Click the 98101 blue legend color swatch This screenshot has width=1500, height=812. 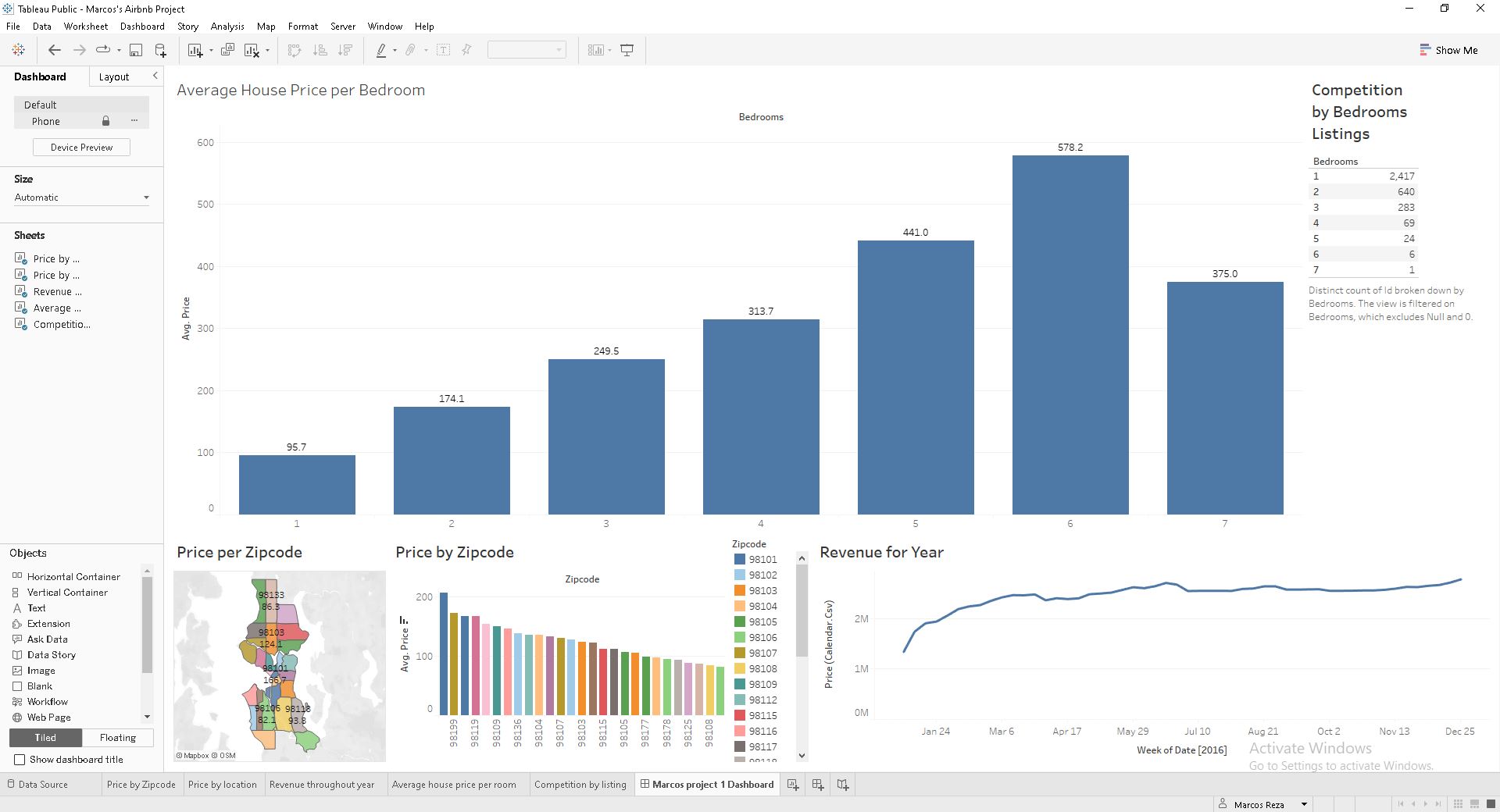coord(739,560)
